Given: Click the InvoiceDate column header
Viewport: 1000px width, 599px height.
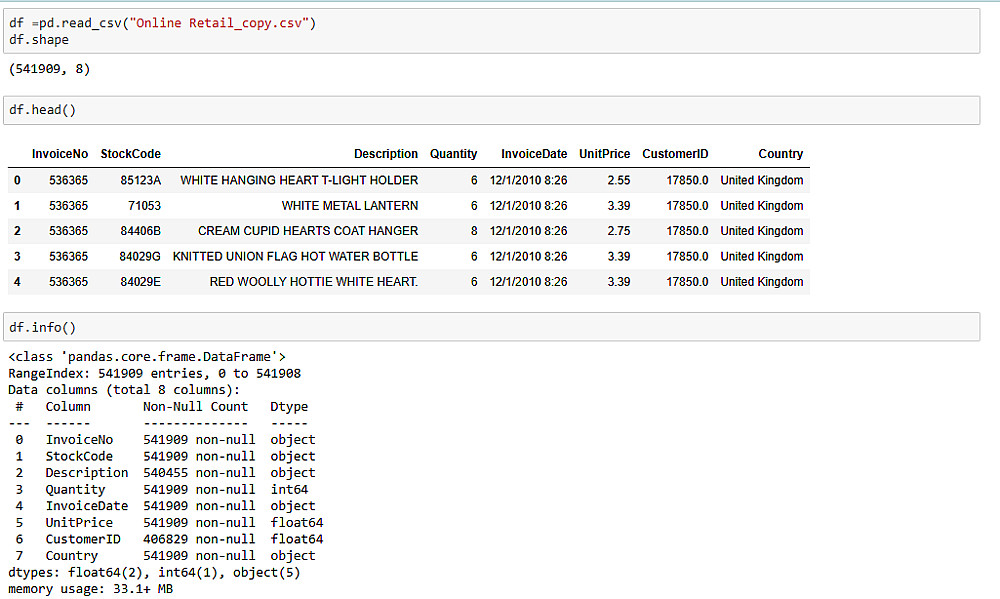Looking at the screenshot, I should coord(533,154).
